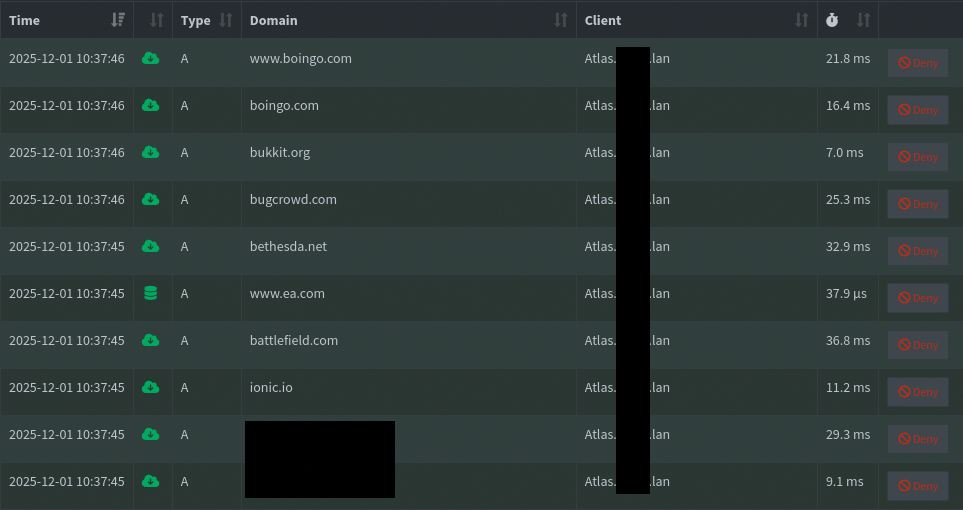963x510 pixels.
Task: Click the cloud download icon for www.boingo.com
Action: point(150,59)
